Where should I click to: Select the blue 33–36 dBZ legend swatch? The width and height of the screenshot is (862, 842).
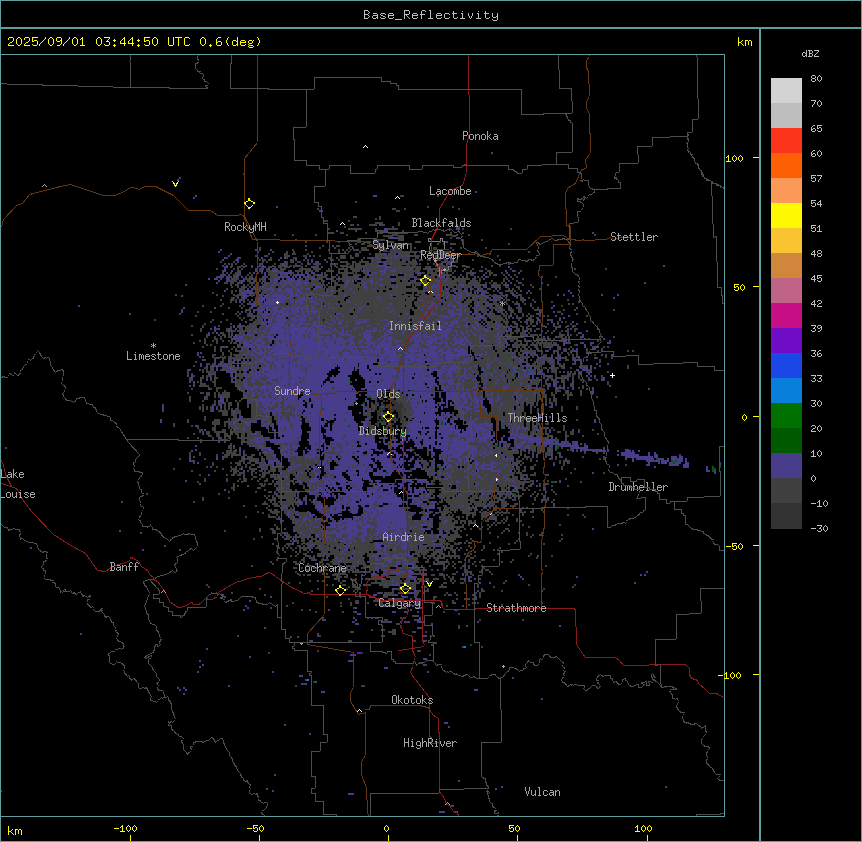[x=786, y=365]
